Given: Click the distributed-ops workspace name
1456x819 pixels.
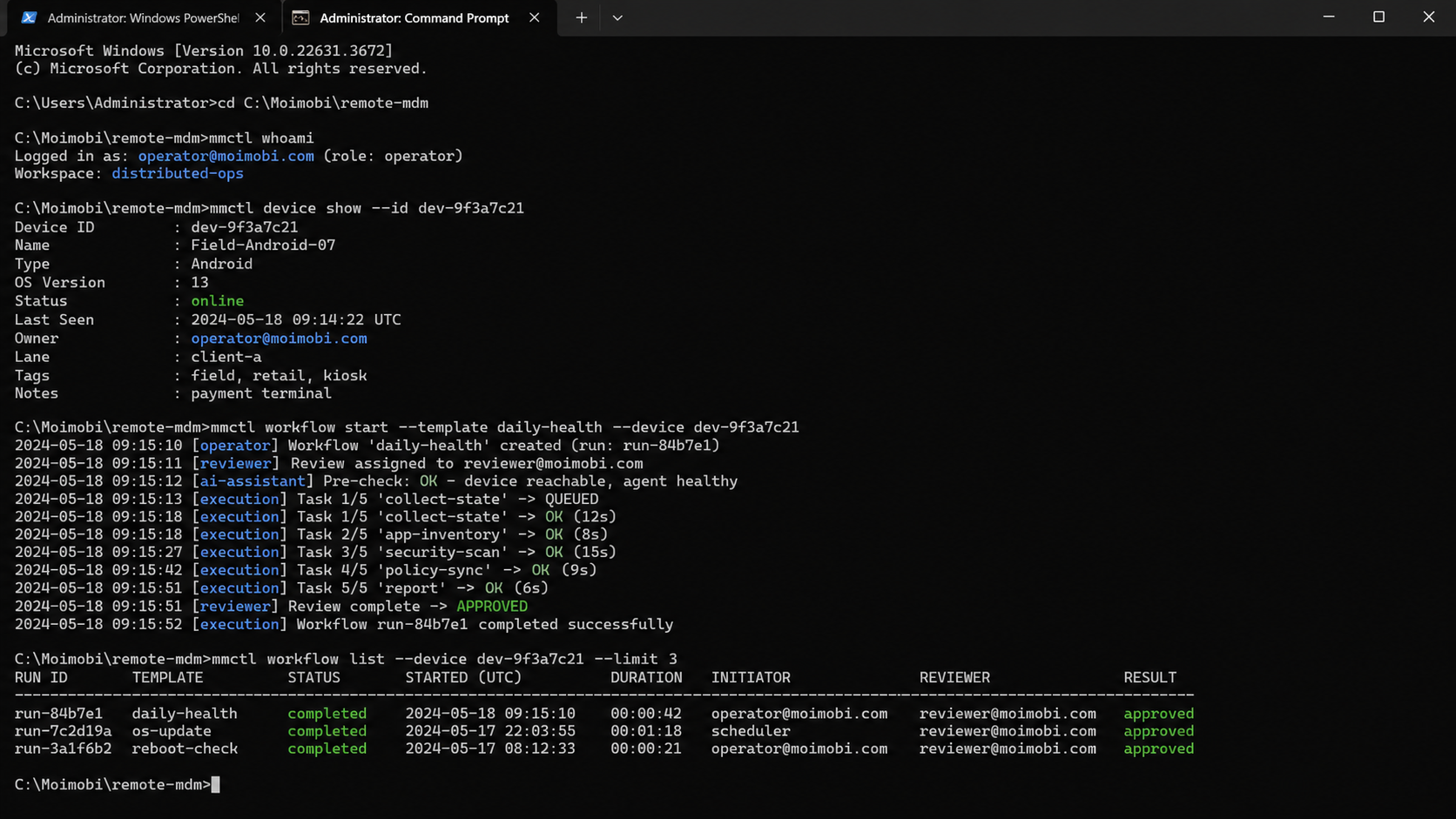Looking at the screenshot, I should 178,174.
